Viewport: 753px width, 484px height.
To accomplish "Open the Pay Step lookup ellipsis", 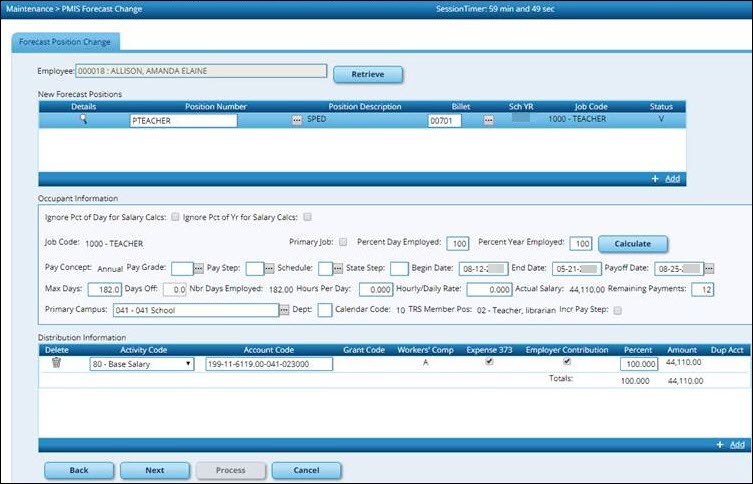I will [x=269, y=268].
